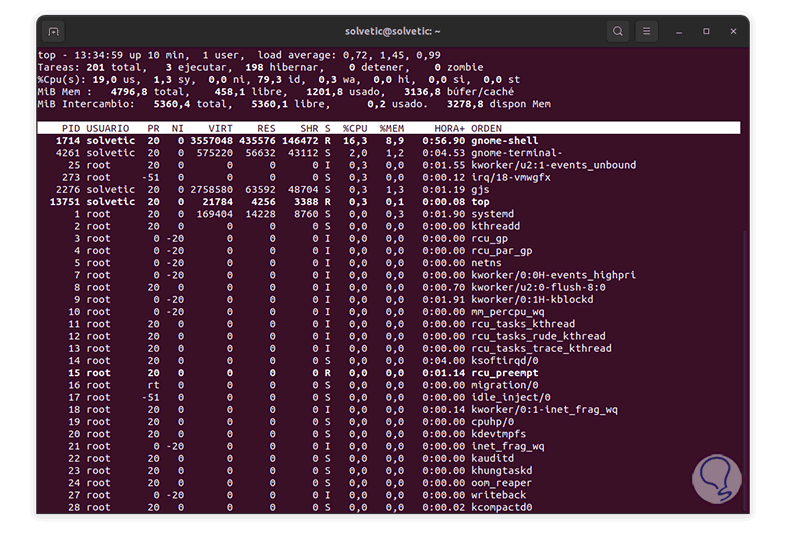
Task: Select the rcu_gp process name
Action: pyautogui.click(x=489, y=239)
